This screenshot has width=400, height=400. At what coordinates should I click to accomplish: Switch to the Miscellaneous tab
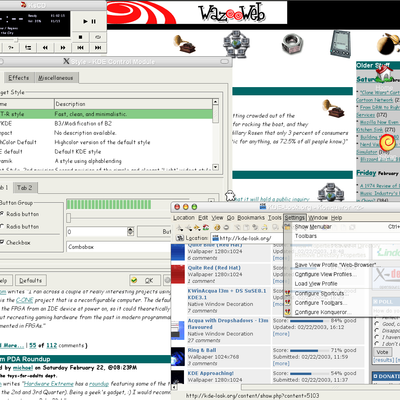pyautogui.click(x=56, y=78)
